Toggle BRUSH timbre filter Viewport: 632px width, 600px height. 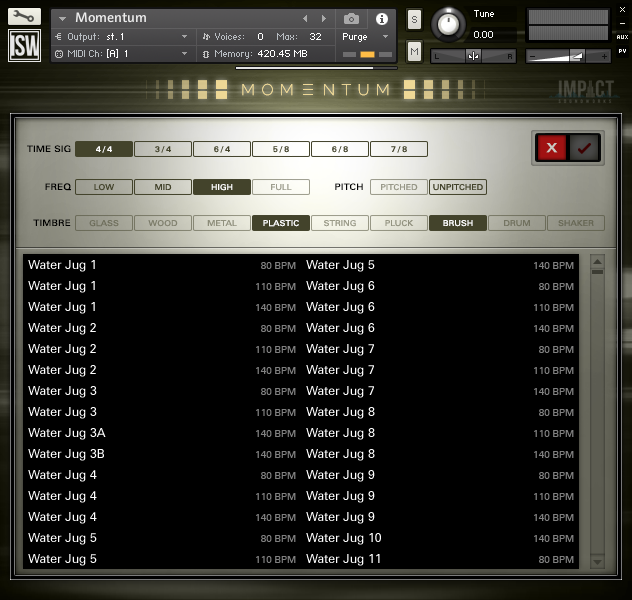(458, 223)
